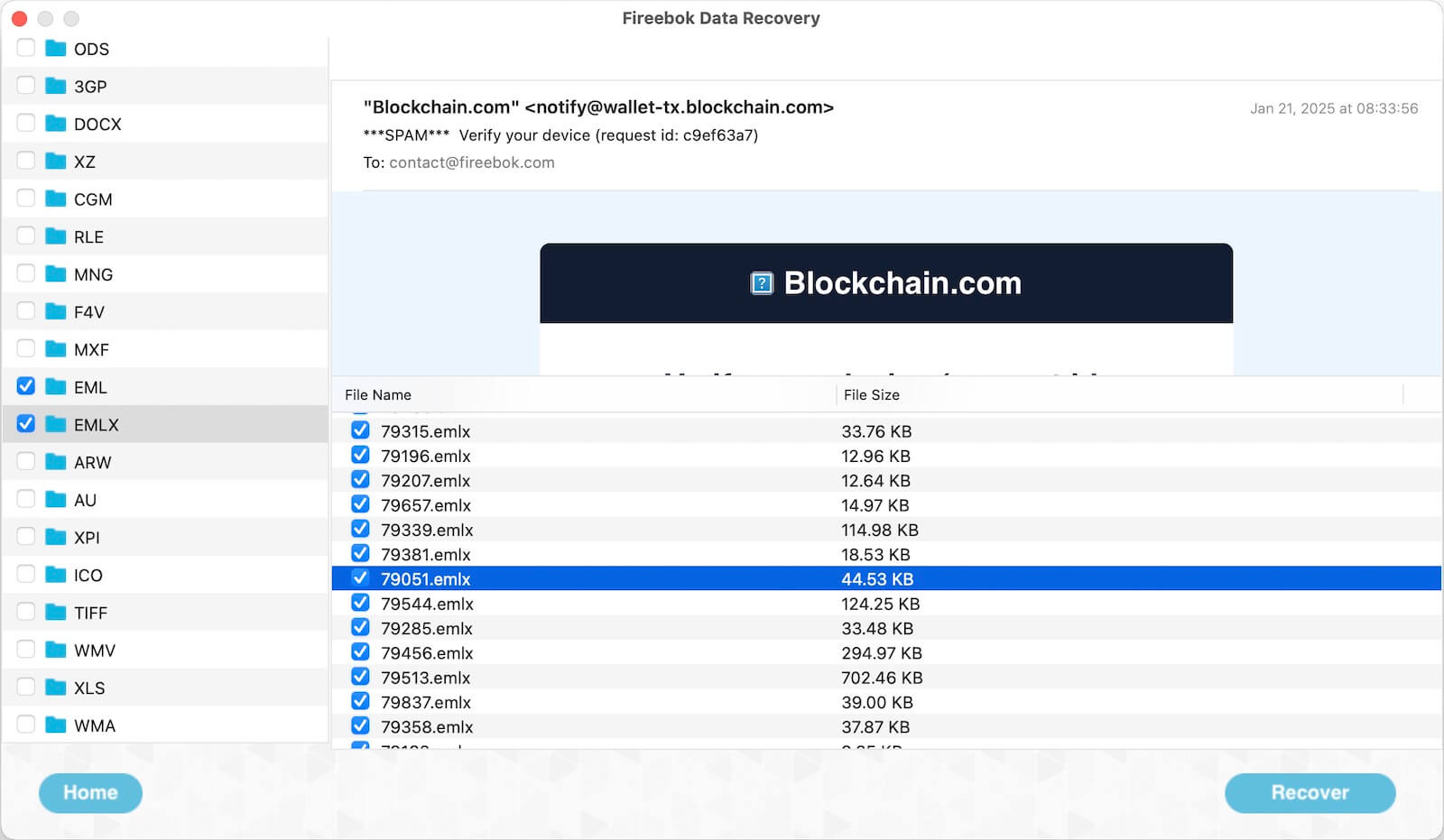Click the 114.98 KB file size cell

point(880,530)
